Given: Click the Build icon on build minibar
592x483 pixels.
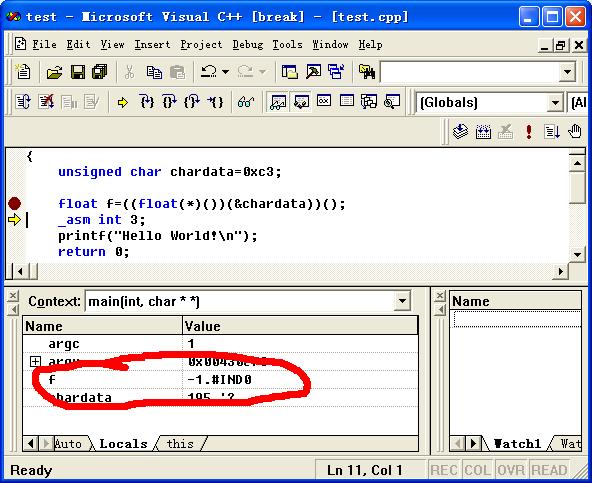Looking at the screenshot, I should [483, 132].
